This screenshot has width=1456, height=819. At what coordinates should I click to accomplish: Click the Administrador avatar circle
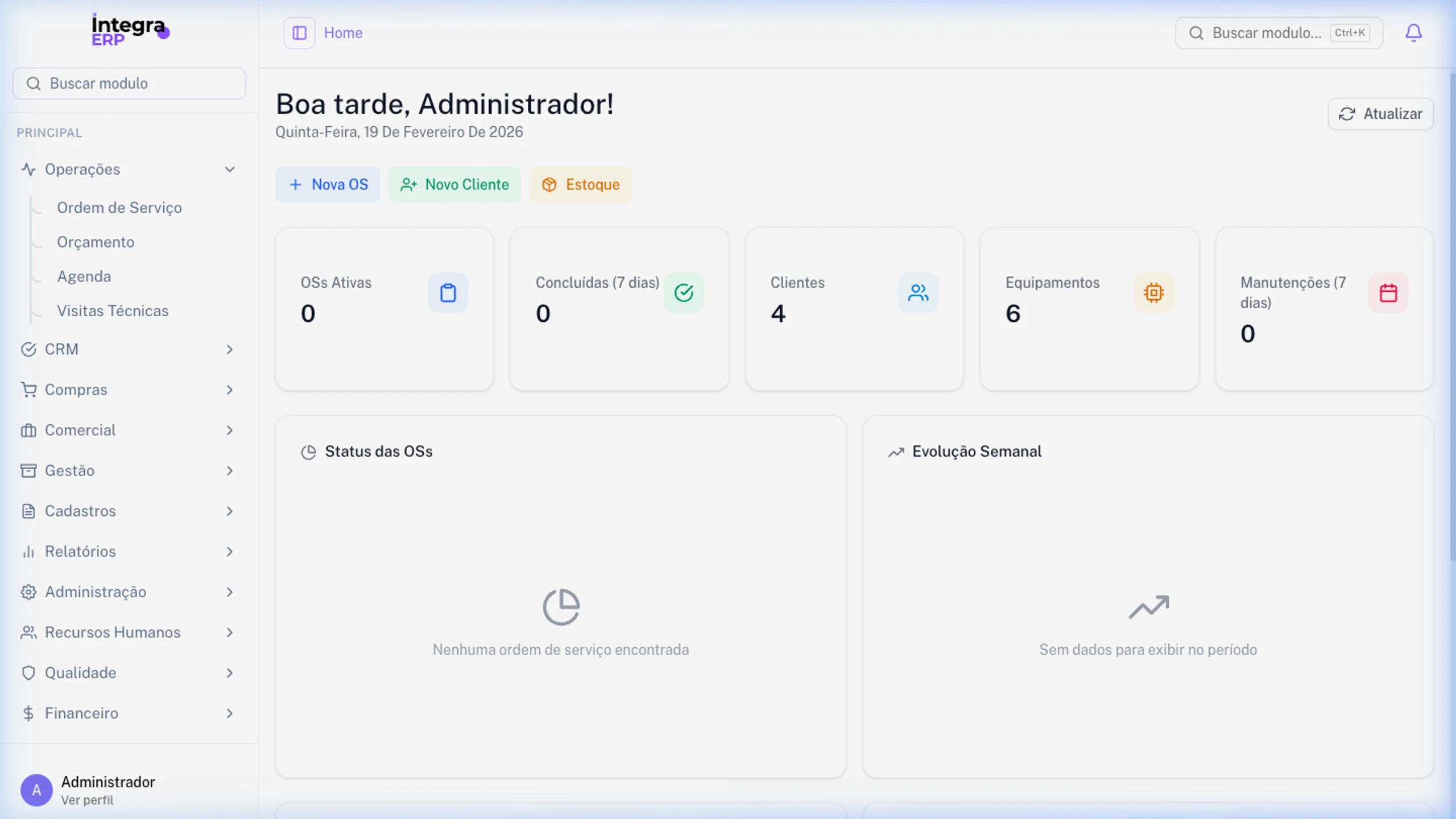pos(36,790)
